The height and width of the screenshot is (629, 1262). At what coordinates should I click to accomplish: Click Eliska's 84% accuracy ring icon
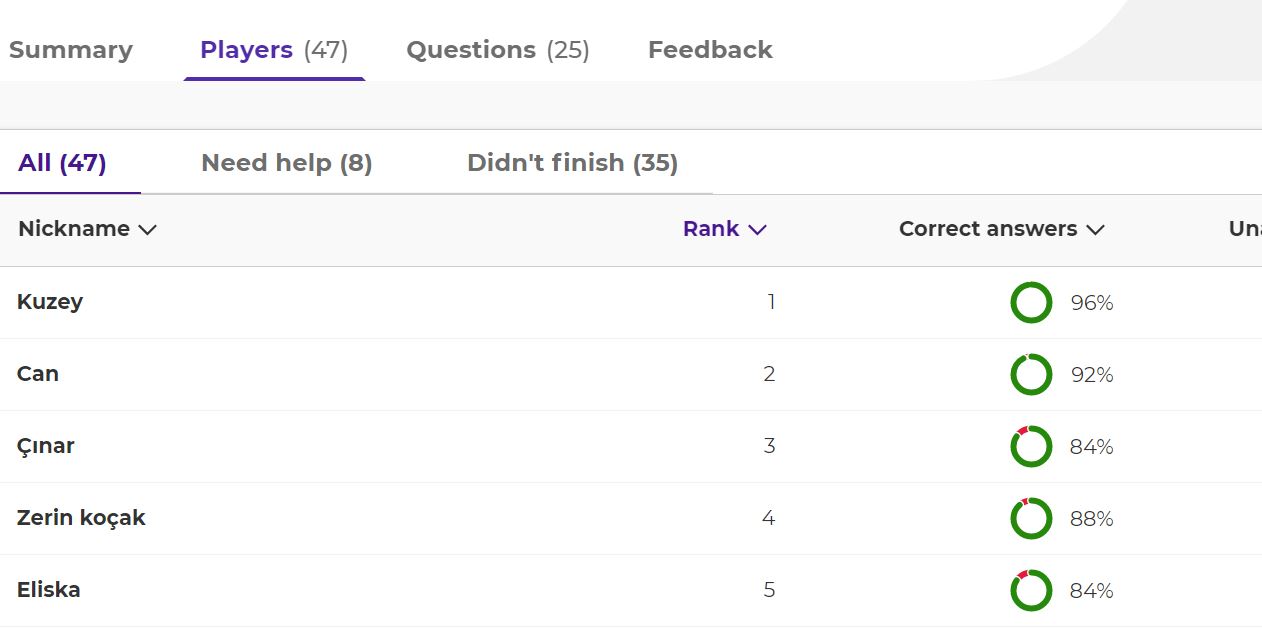click(x=1031, y=591)
